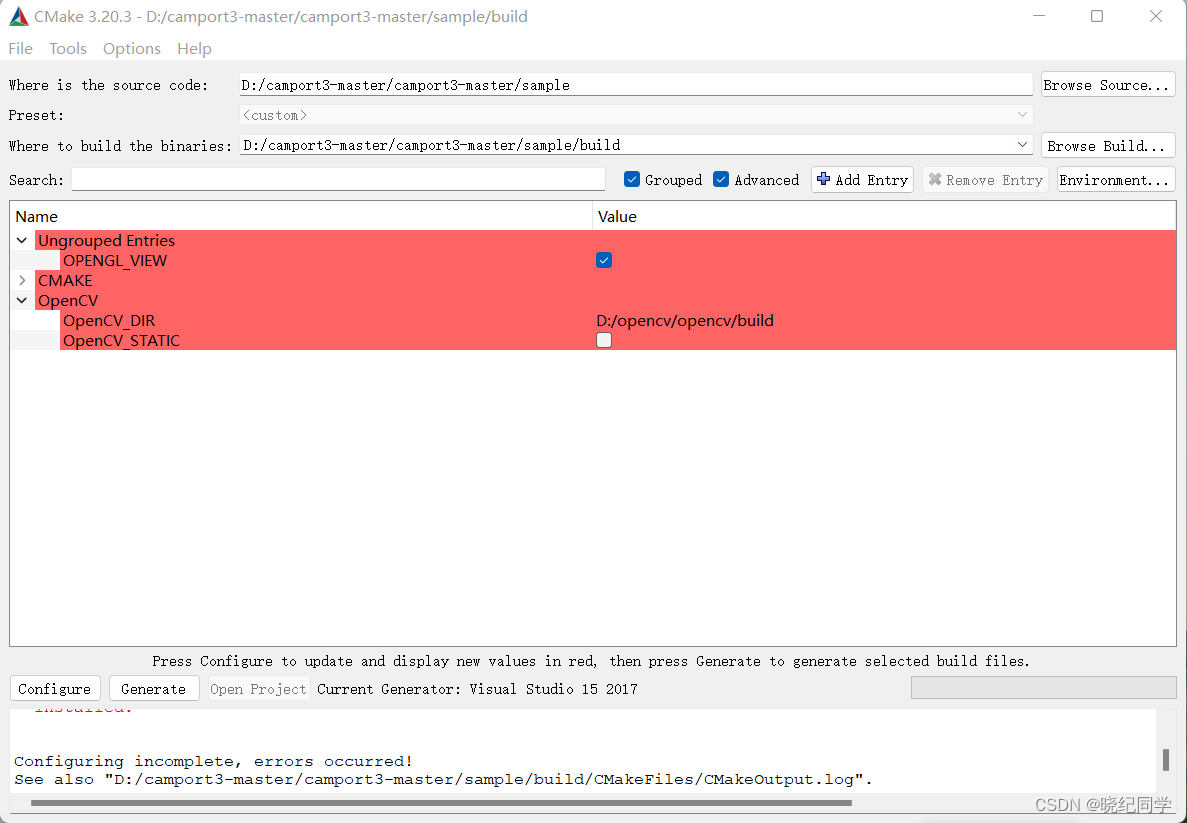Click the Configure button

click(55, 688)
